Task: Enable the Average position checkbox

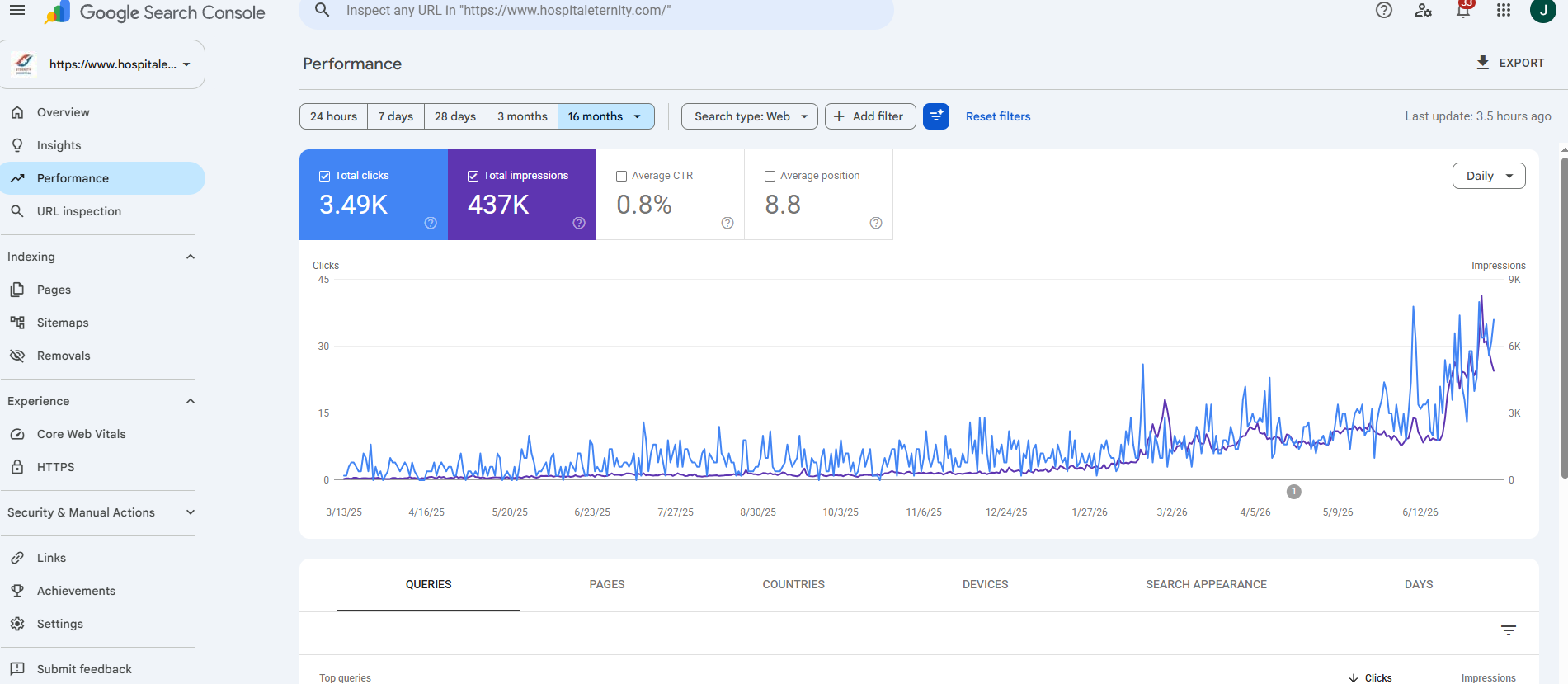Action: point(770,176)
